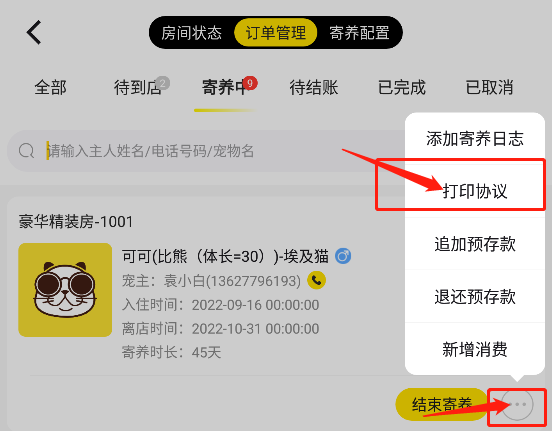Screen dimensions: 552x431
Task: Tap the blue male gender icon
Action: coord(343,256)
